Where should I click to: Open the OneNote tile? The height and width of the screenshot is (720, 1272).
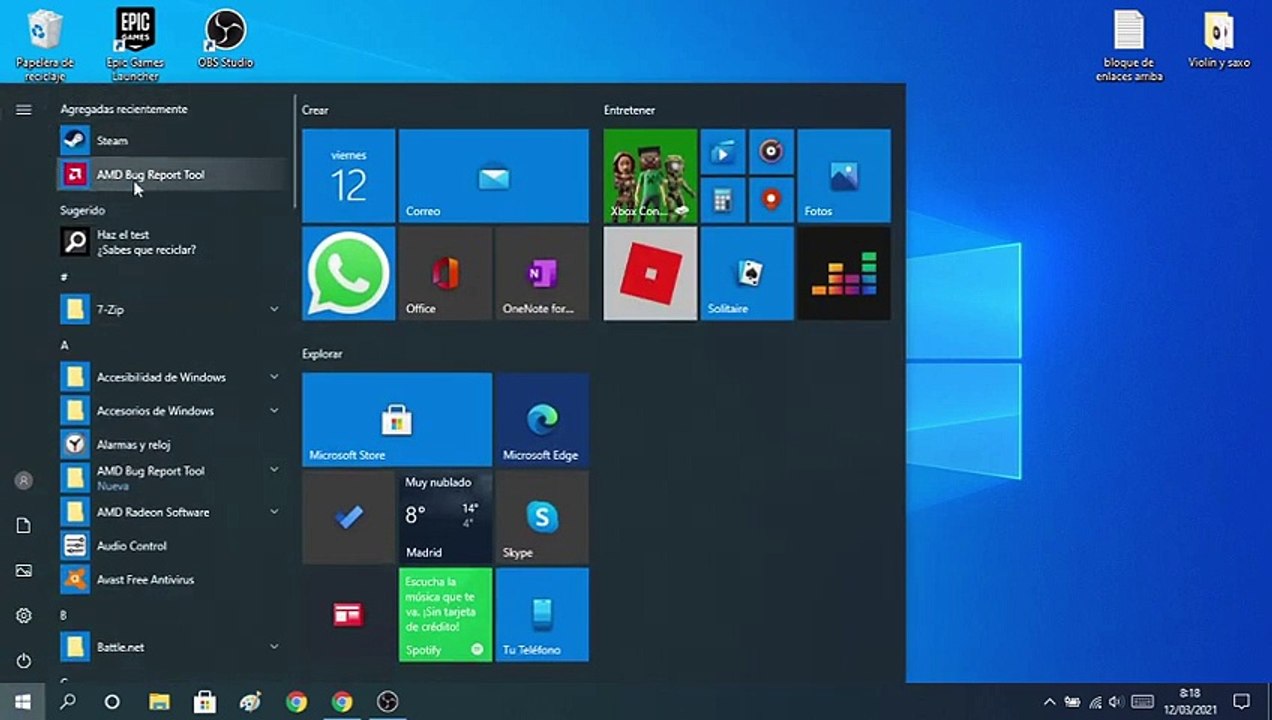click(x=542, y=273)
